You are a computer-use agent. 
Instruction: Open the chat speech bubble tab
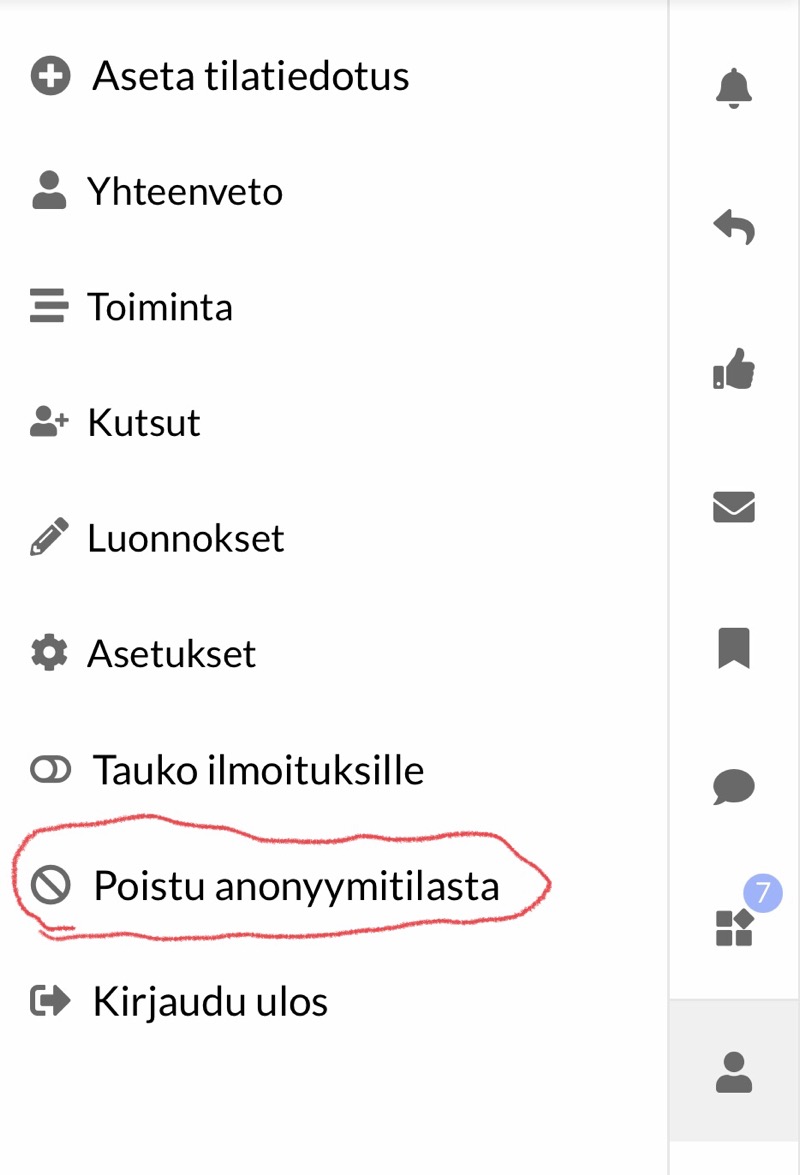click(x=734, y=787)
